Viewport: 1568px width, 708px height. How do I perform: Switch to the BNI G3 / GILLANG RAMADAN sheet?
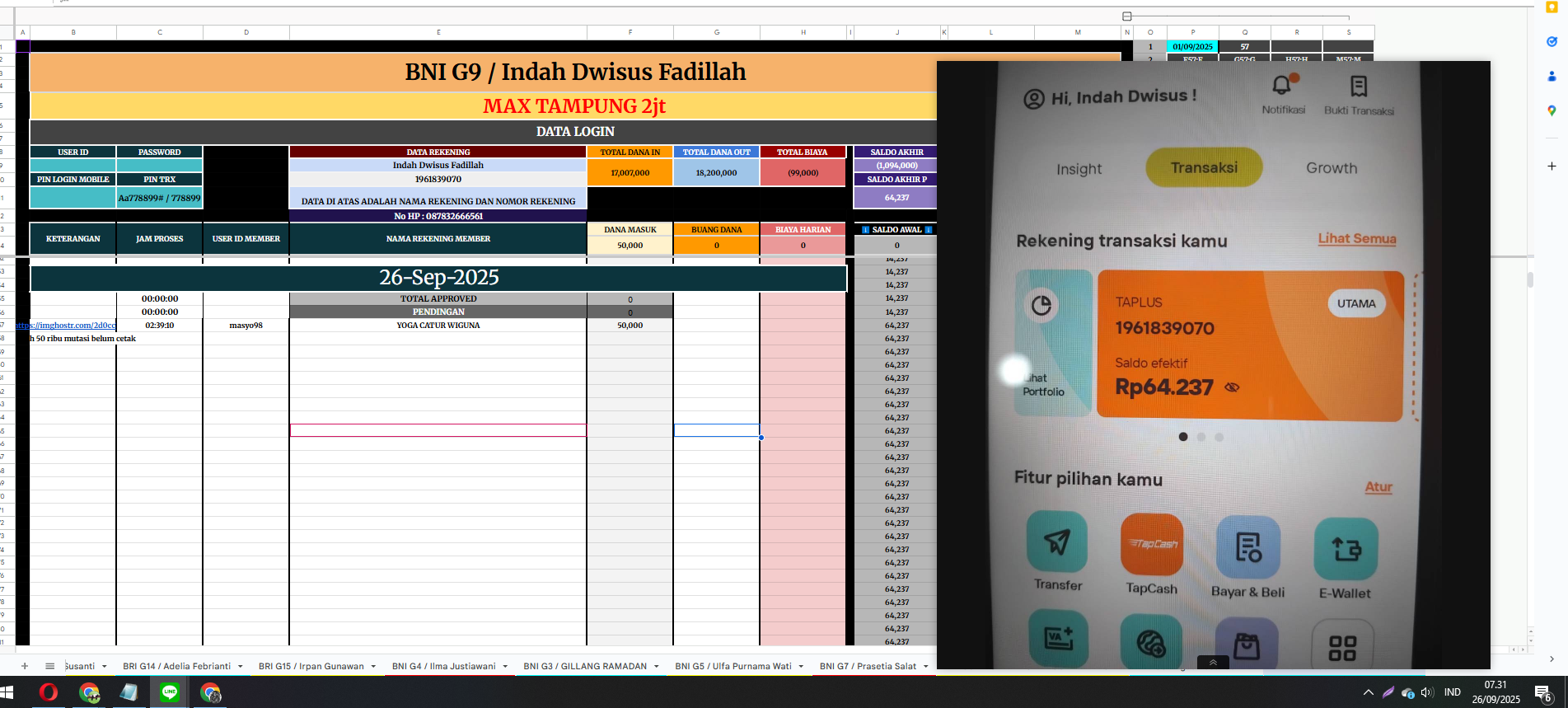pos(585,666)
